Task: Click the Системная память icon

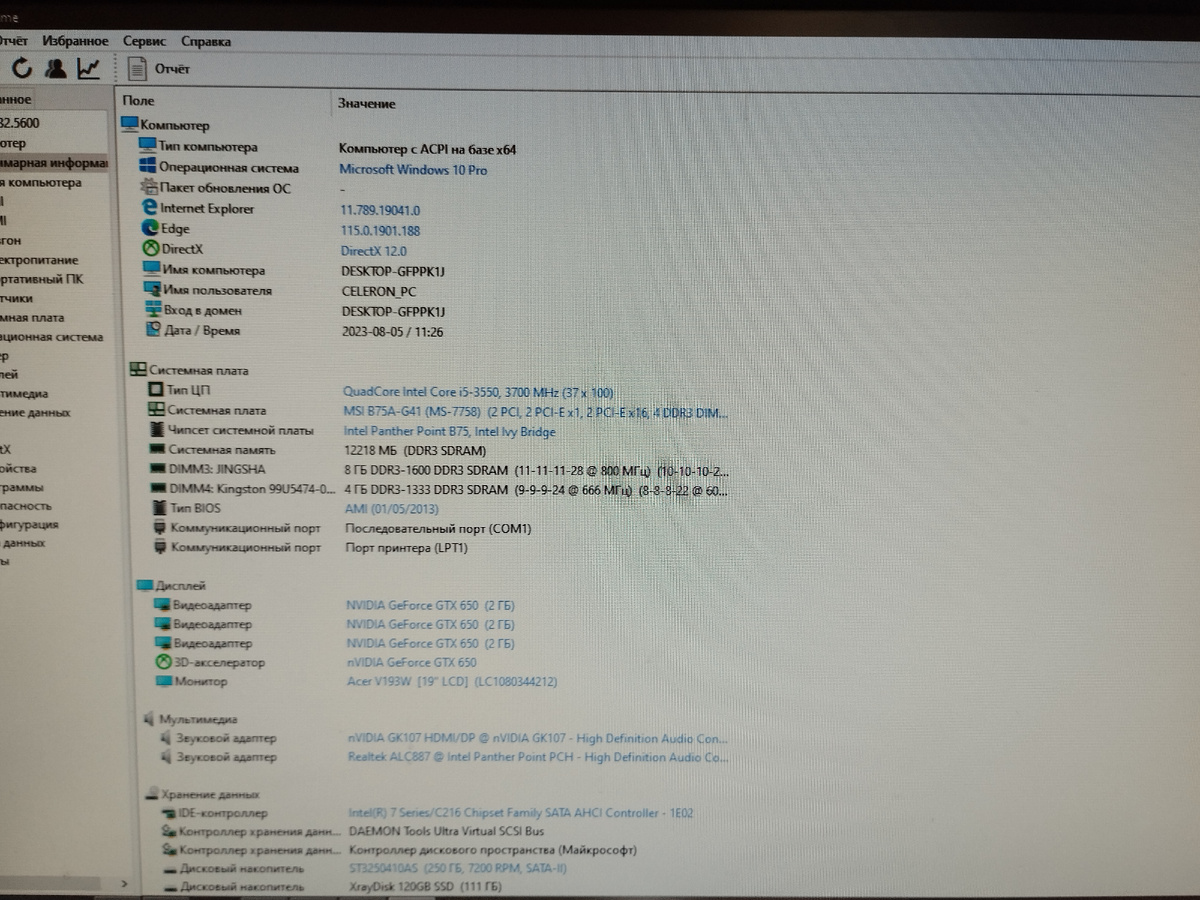Action: pyautogui.click(x=156, y=450)
